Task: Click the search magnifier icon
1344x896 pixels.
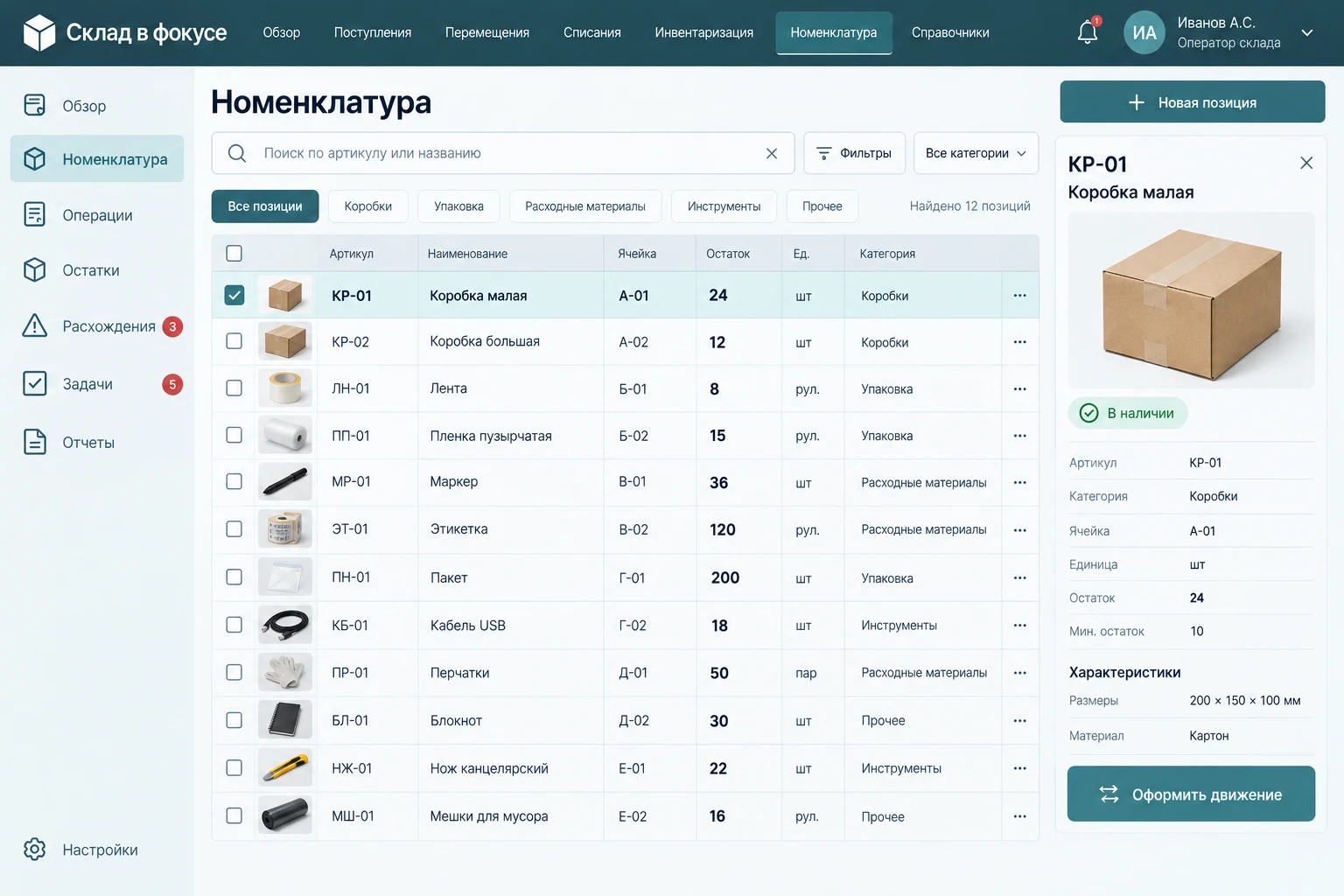Action: (x=237, y=153)
